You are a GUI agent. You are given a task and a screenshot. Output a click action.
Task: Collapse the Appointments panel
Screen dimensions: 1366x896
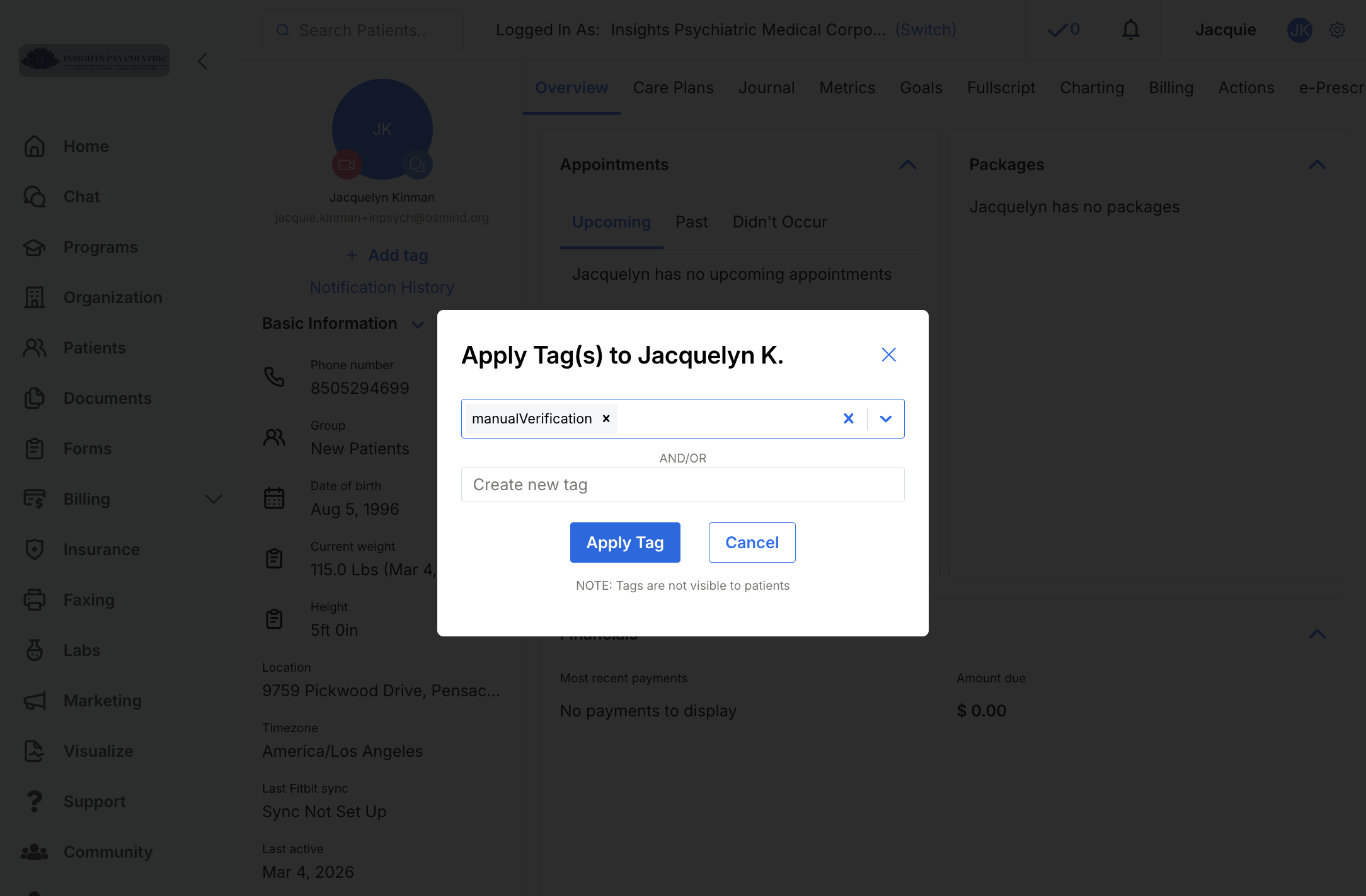coord(907,164)
